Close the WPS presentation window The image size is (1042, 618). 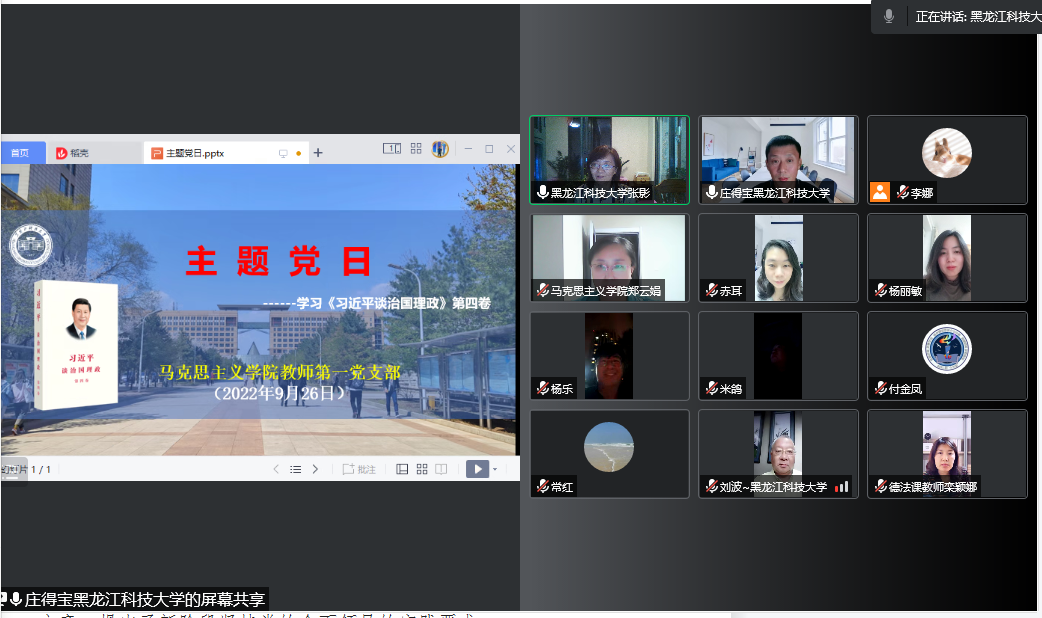pyautogui.click(x=511, y=149)
